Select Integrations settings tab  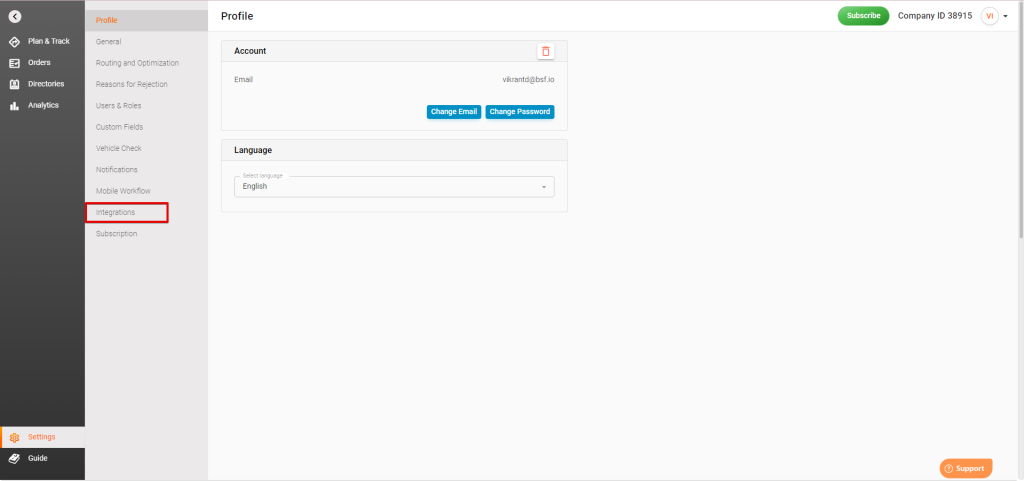click(x=116, y=212)
